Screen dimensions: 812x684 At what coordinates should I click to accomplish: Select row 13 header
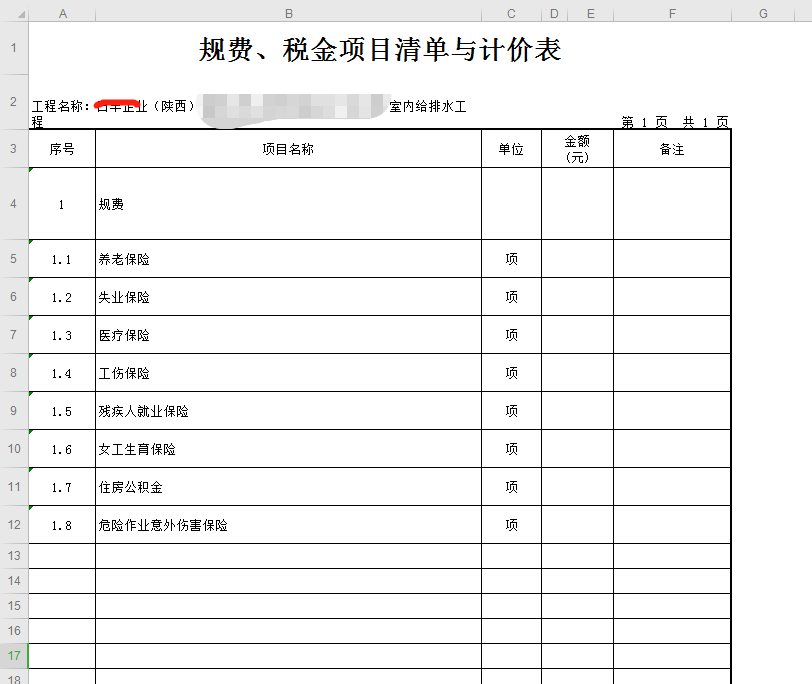[x=14, y=556]
